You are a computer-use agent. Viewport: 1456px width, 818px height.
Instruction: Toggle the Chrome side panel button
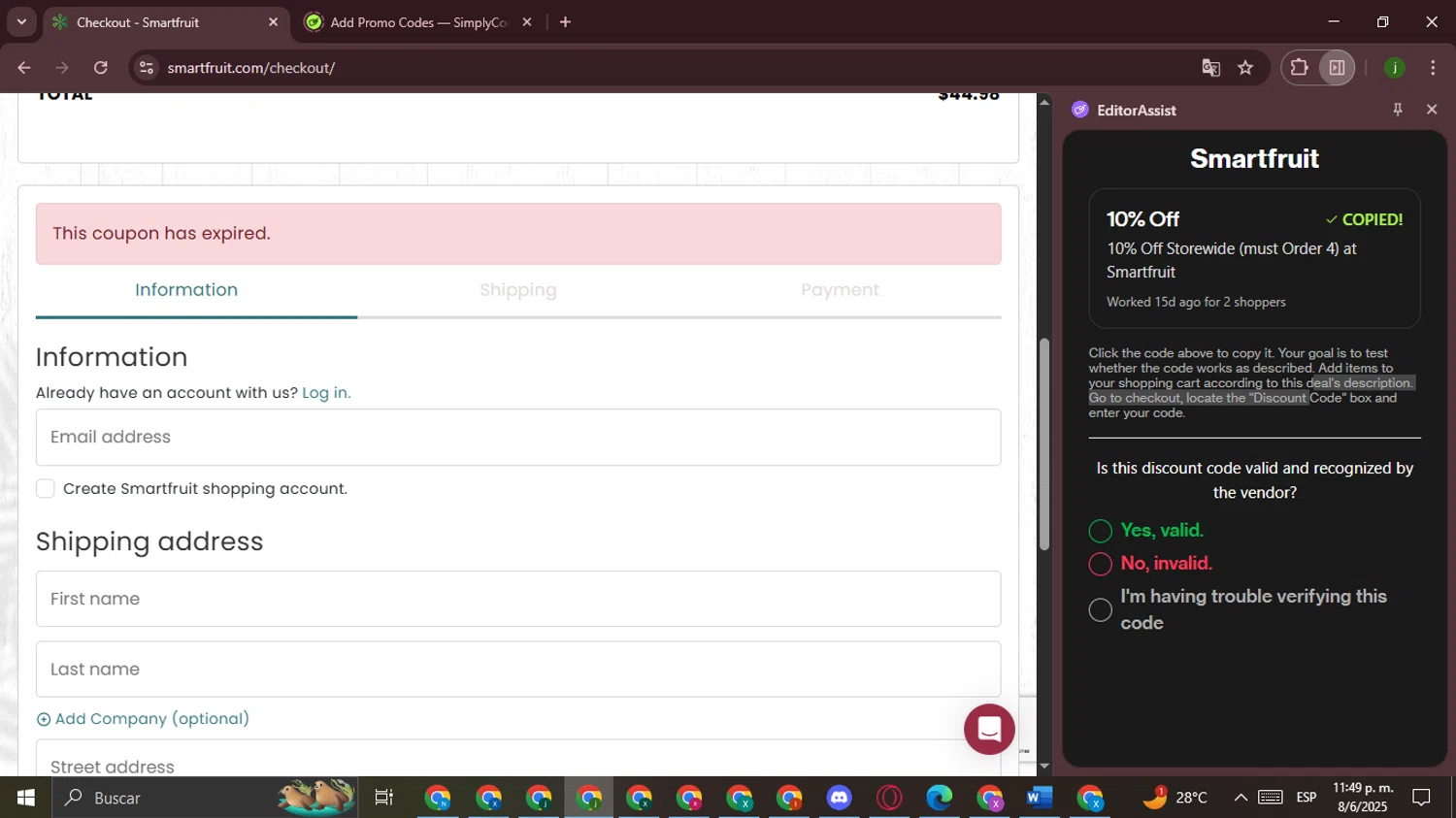click(1337, 68)
